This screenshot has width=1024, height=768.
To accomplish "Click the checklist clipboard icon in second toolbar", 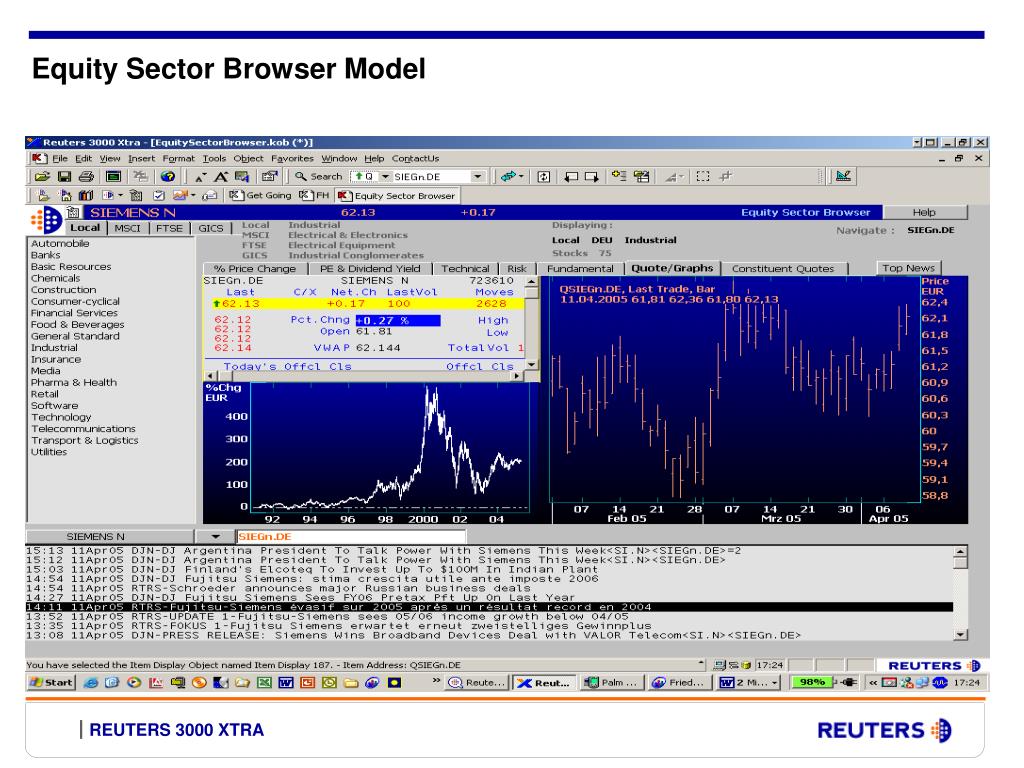I will 159,195.
